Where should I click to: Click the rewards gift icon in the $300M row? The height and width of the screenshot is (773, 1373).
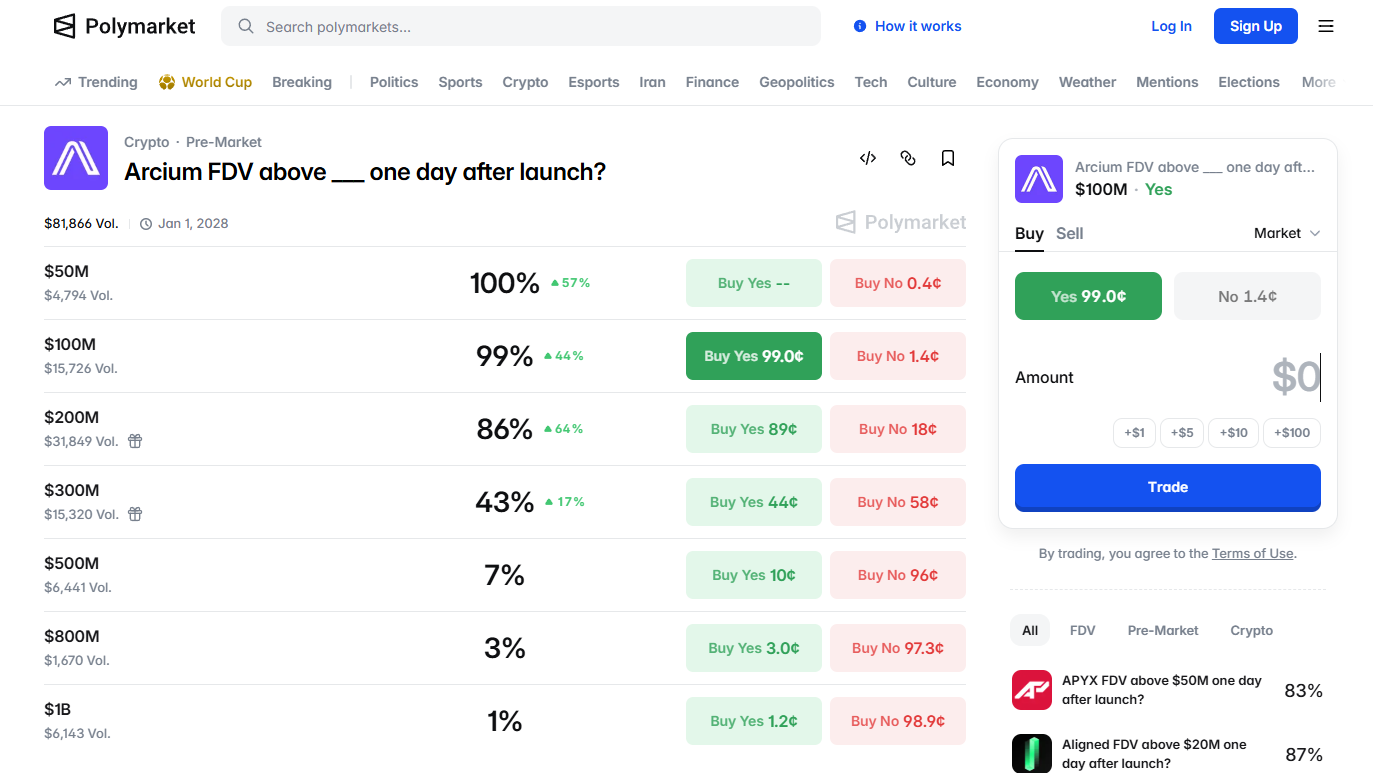pos(135,514)
